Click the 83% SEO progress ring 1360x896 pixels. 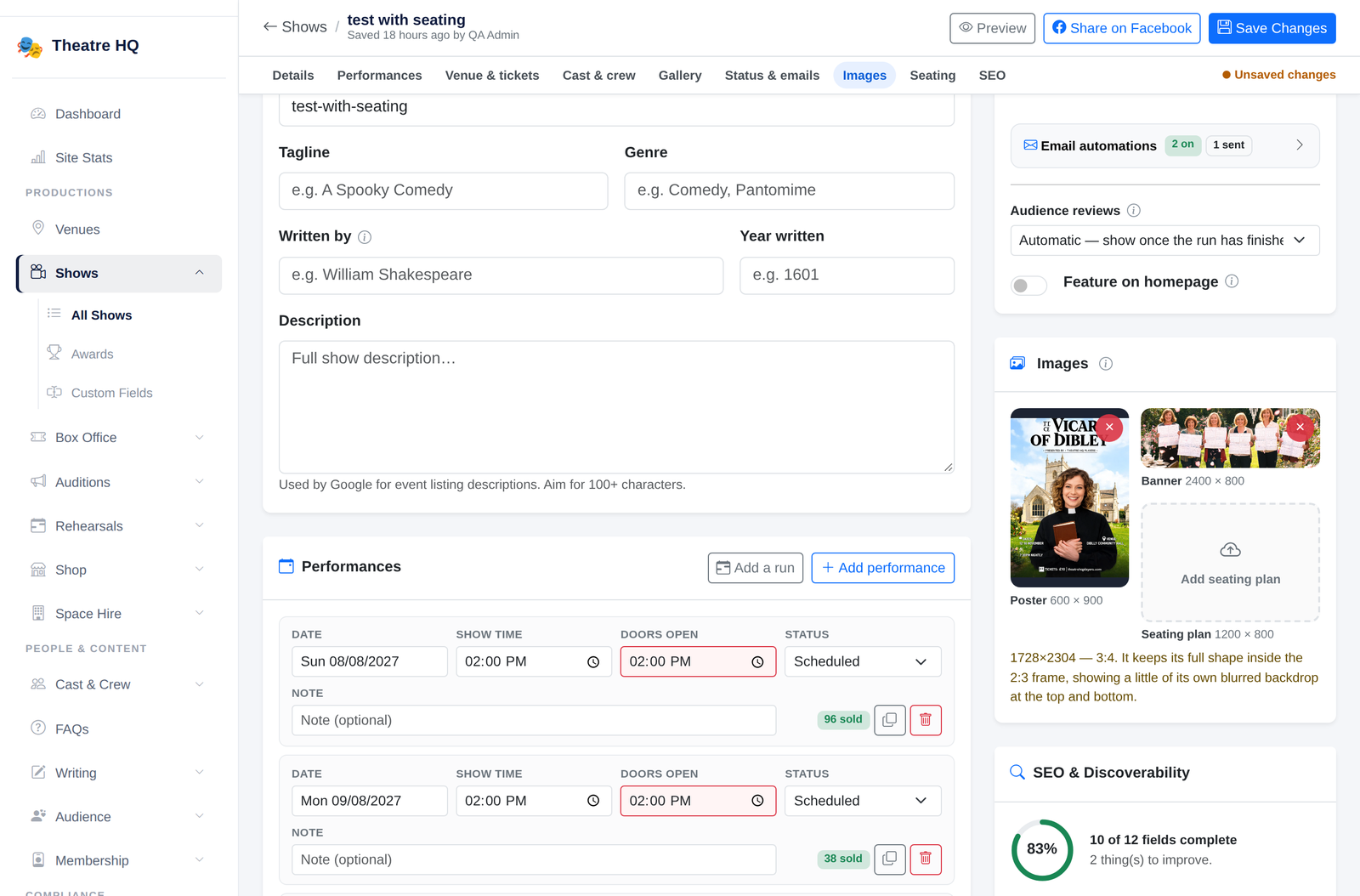1042,849
